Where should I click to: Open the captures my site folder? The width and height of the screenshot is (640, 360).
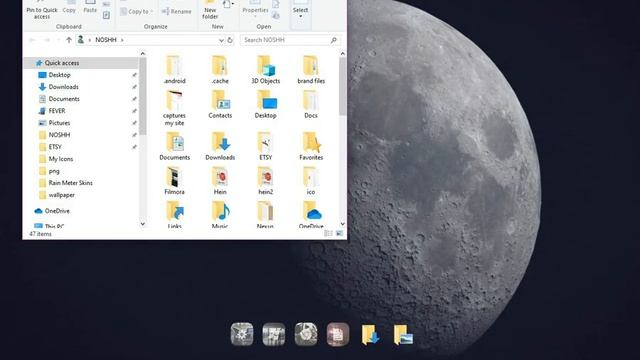(x=174, y=108)
